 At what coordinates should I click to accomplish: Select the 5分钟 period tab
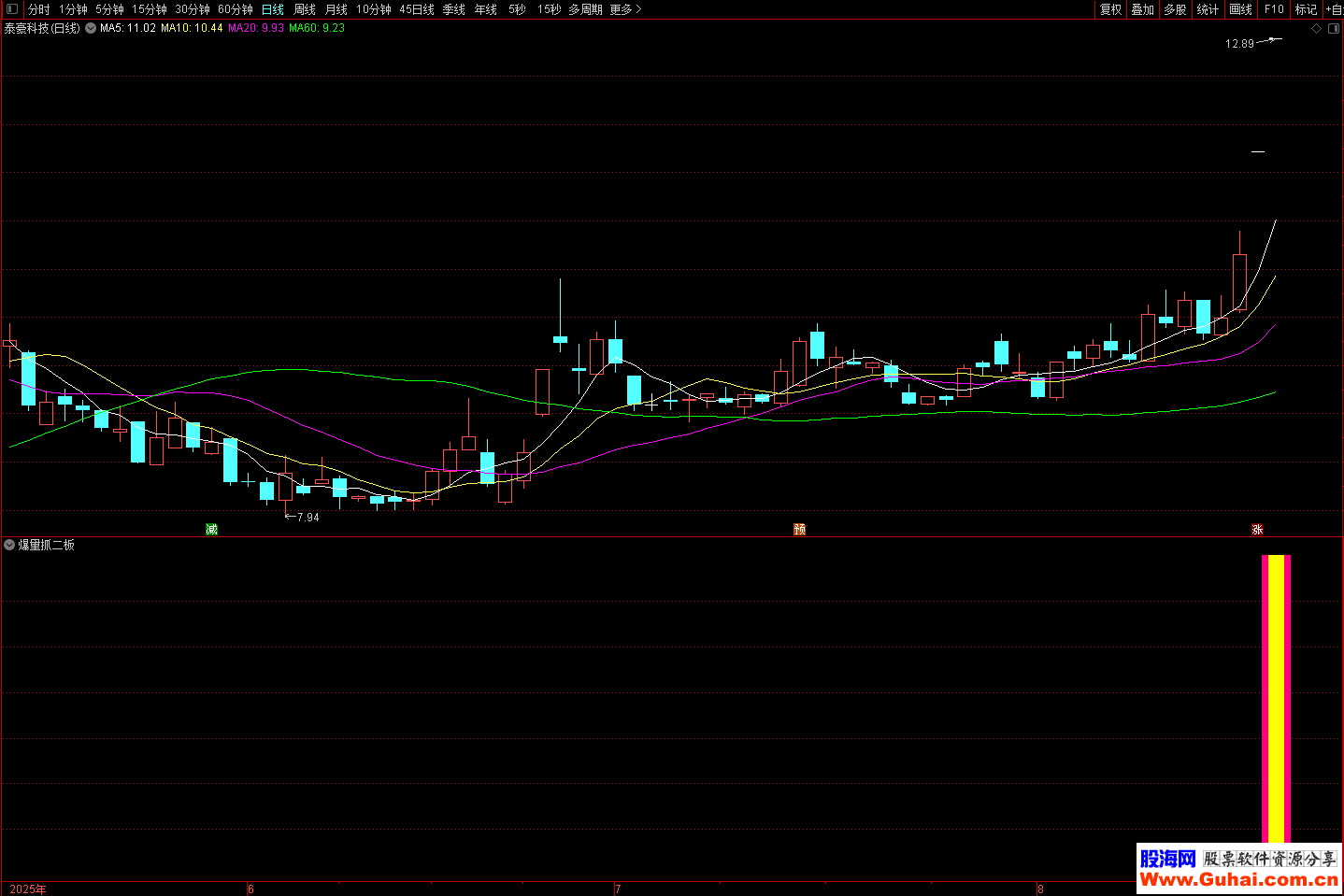pos(109,9)
